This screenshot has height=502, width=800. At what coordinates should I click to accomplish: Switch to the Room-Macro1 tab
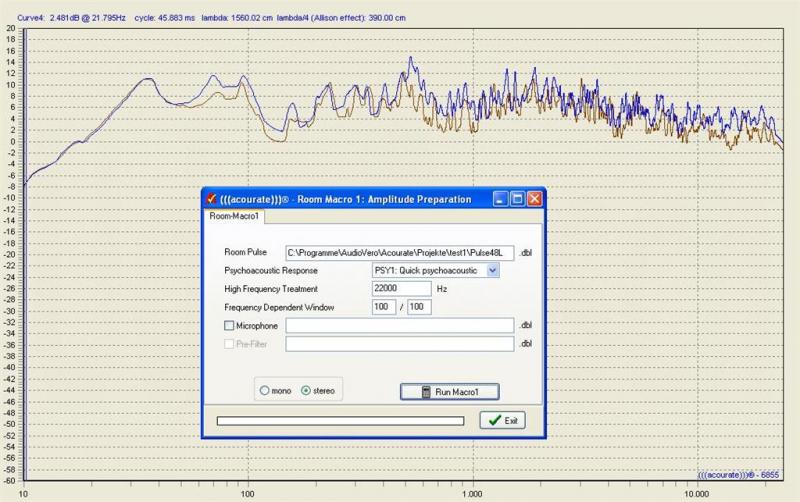(234, 216)
